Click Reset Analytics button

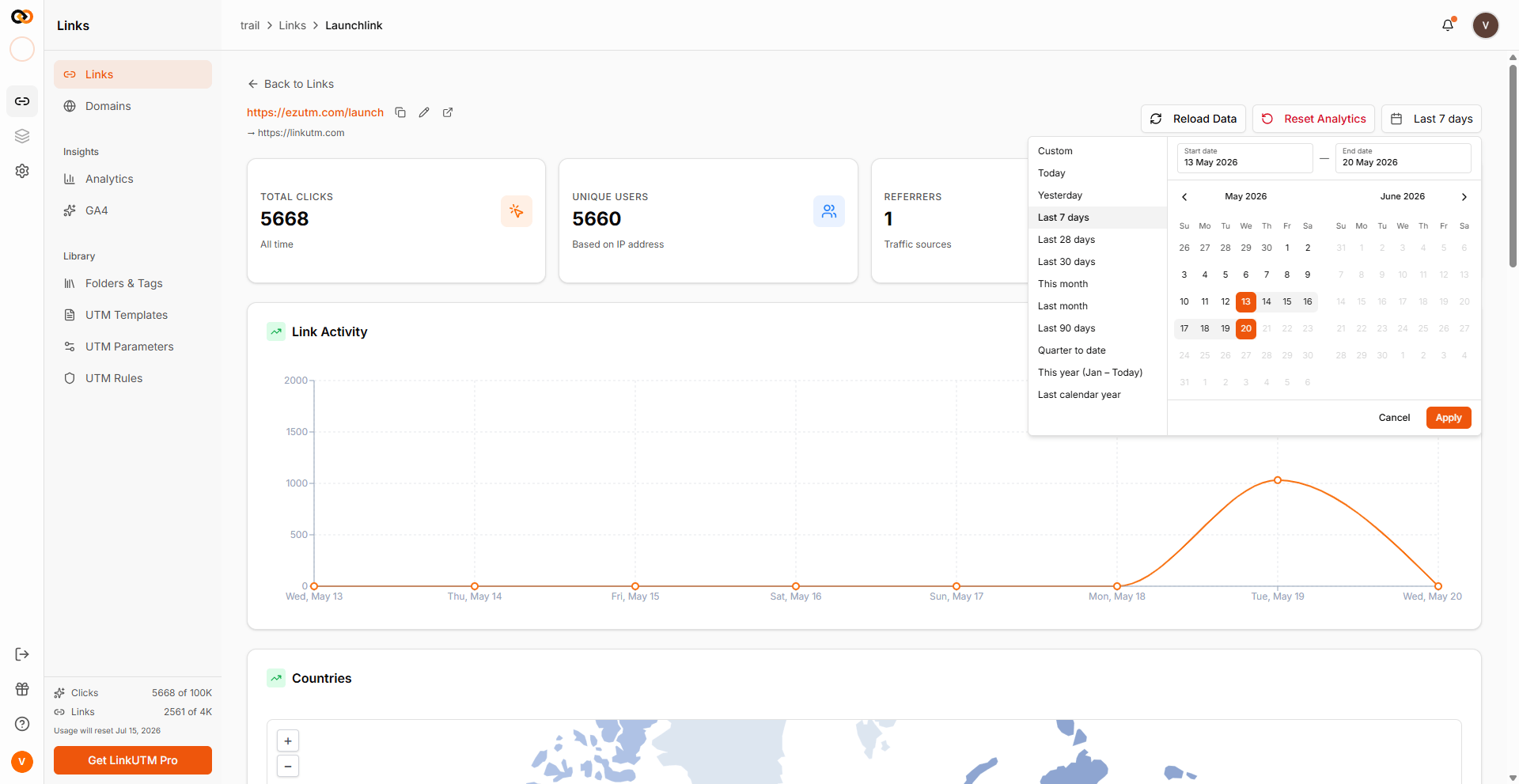tap(1313, 119)
